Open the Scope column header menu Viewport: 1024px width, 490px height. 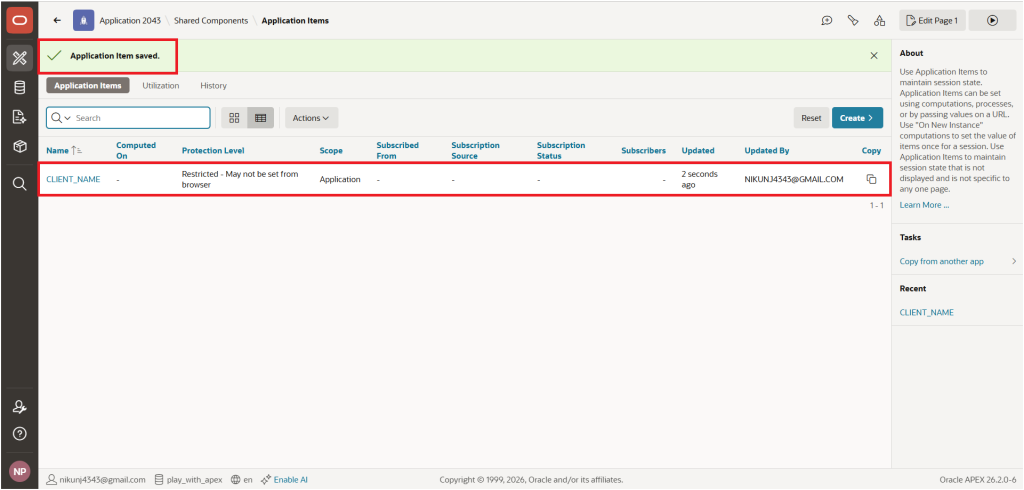pos(331,150)
